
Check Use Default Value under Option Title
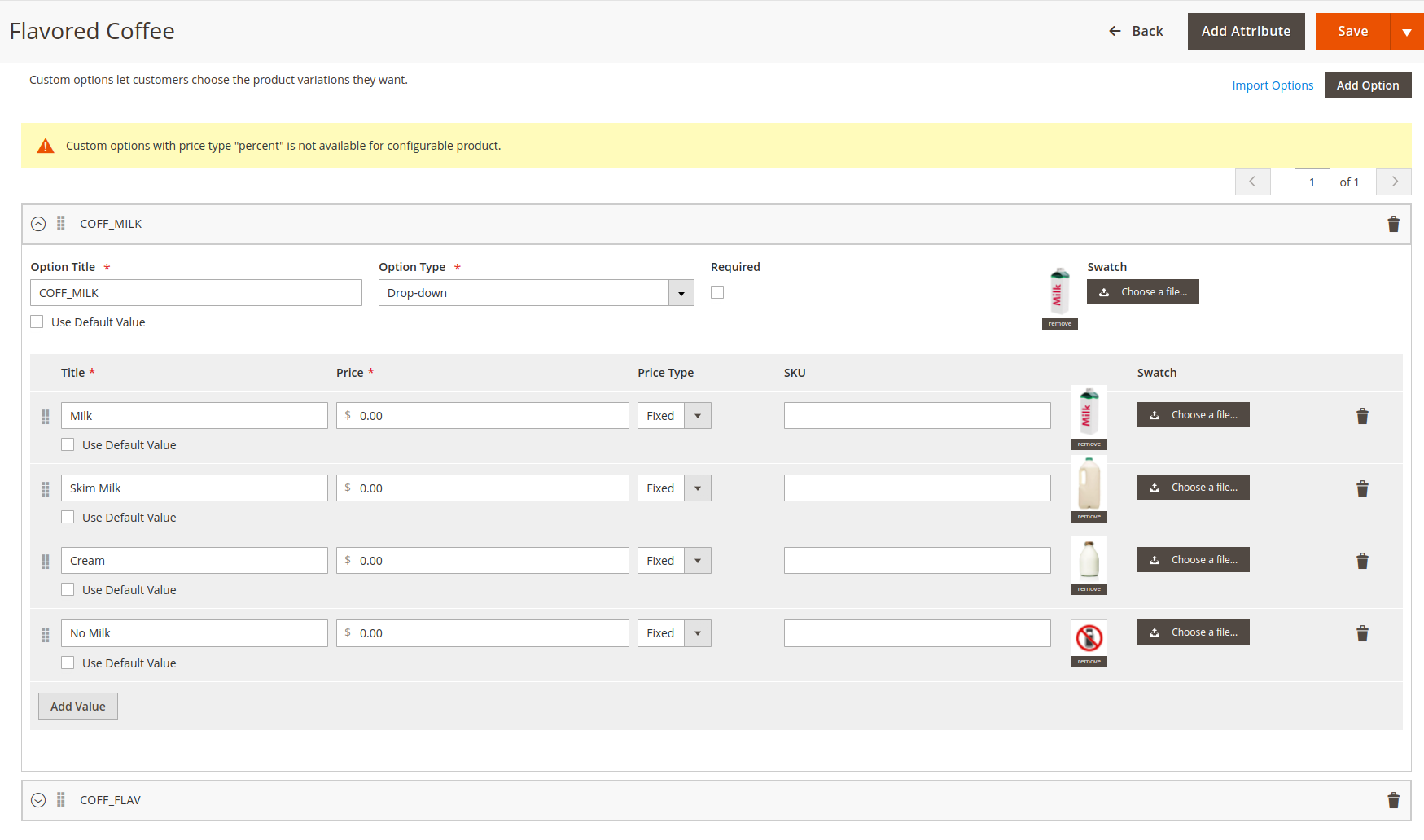pyautogui.click(x=37, y=322)
